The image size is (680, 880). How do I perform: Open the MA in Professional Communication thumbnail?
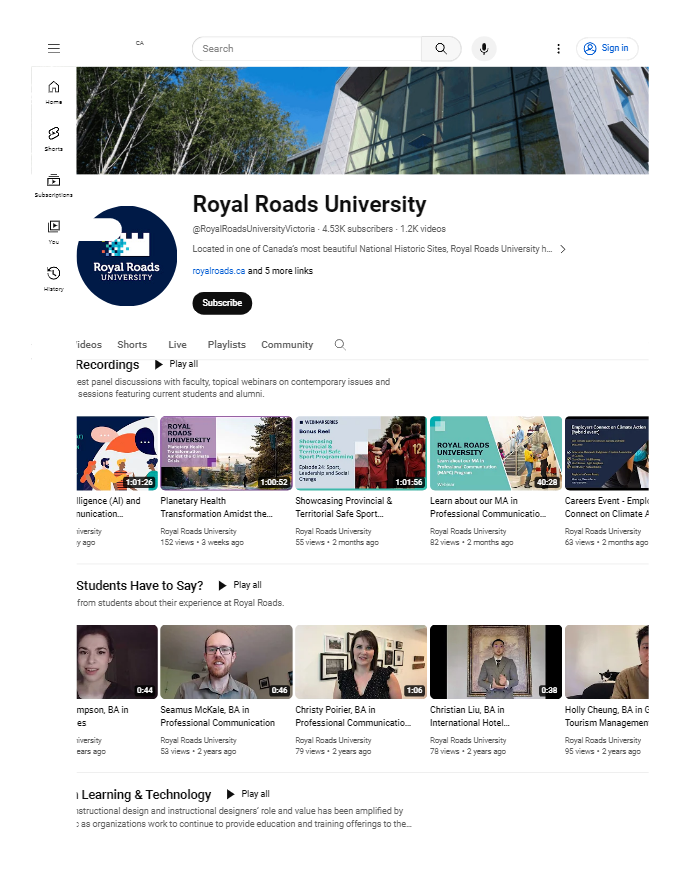point(496,453)
